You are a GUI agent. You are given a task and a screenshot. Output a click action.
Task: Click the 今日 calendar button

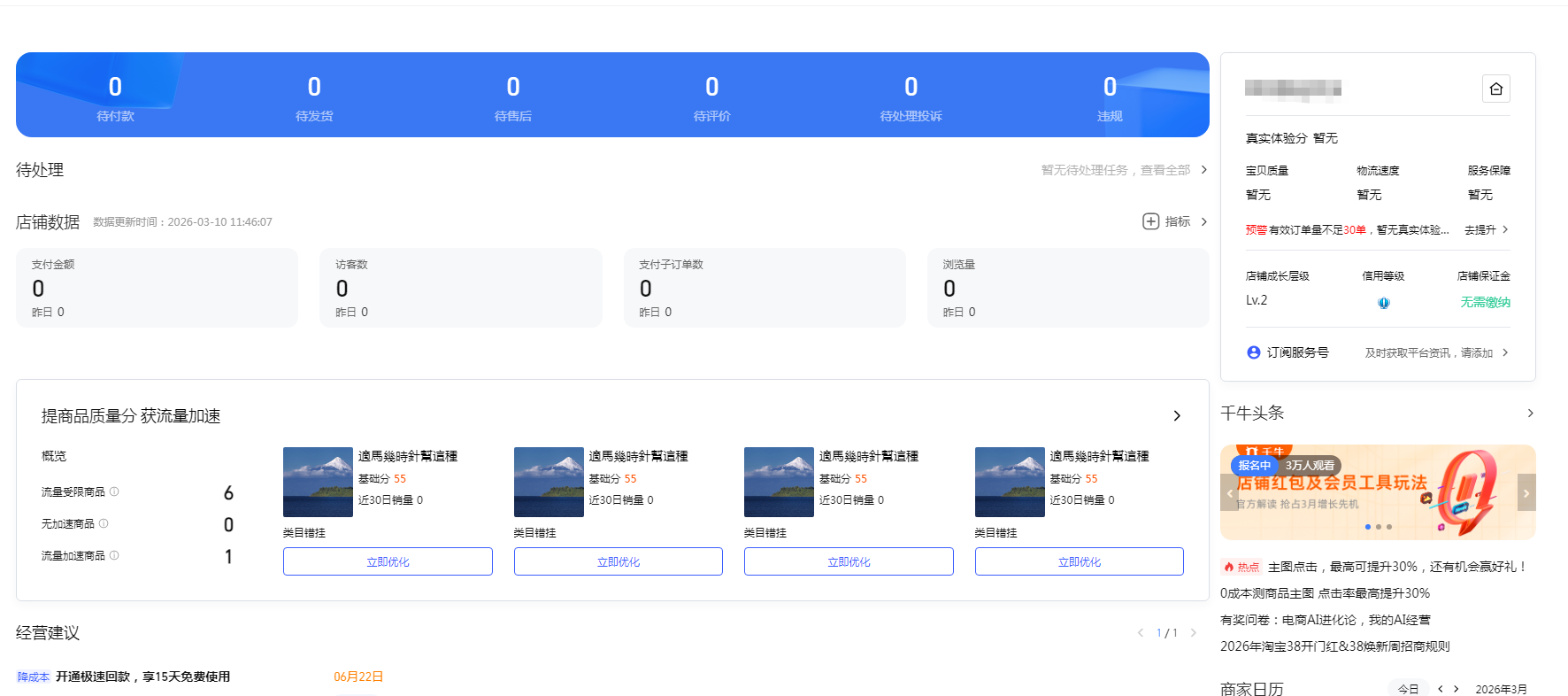click(1408, 689)
